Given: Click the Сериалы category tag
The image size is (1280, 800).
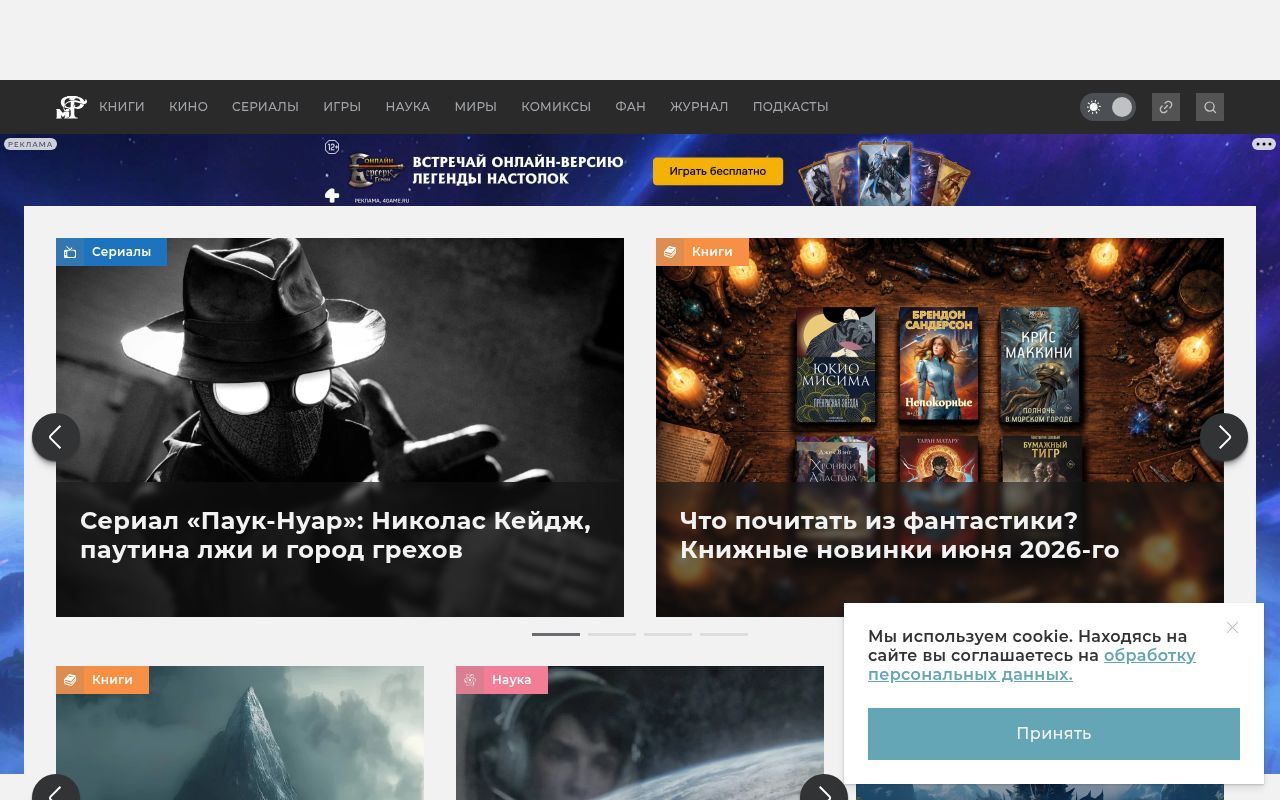Looking at the screenshot, I should click(111, 252).
